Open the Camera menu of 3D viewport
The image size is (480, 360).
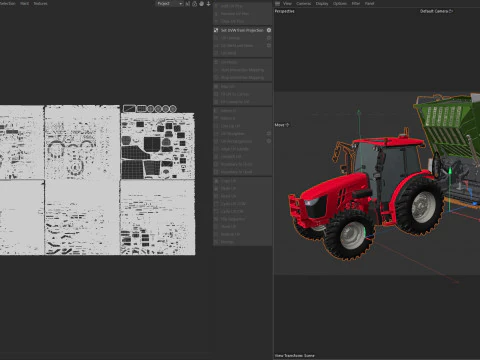[303, 4]
